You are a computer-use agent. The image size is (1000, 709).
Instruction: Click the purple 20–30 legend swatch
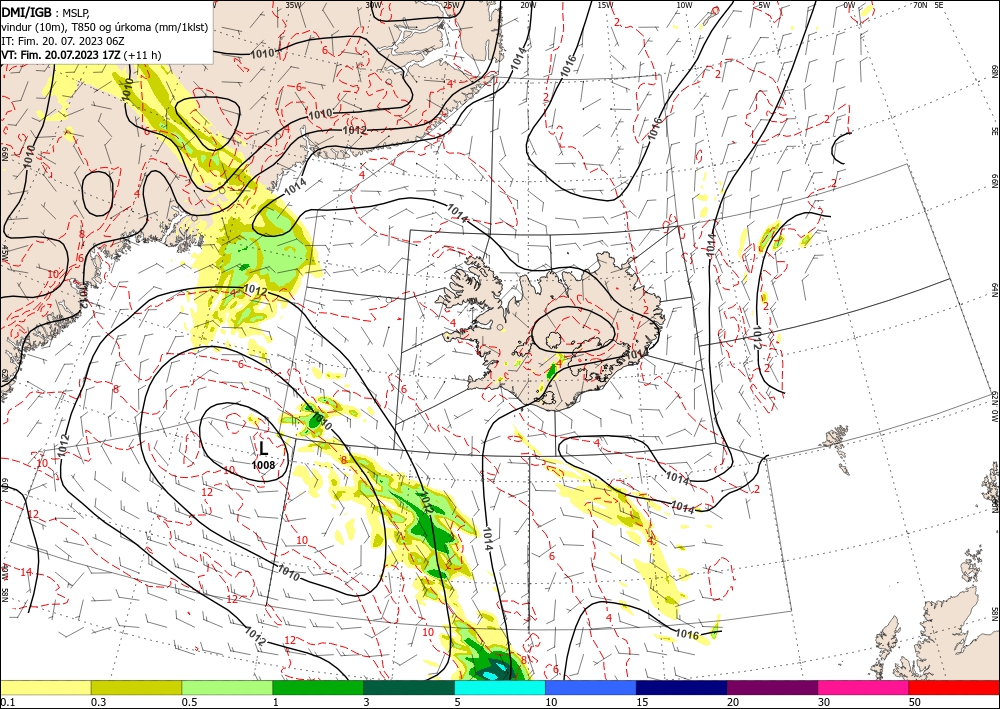click(x=772, y=687)
